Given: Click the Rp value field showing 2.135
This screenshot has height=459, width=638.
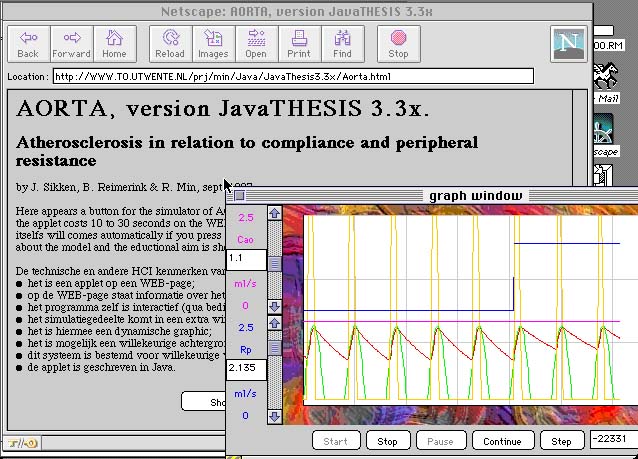Looking at the screenshot, I should click(246, 369).
